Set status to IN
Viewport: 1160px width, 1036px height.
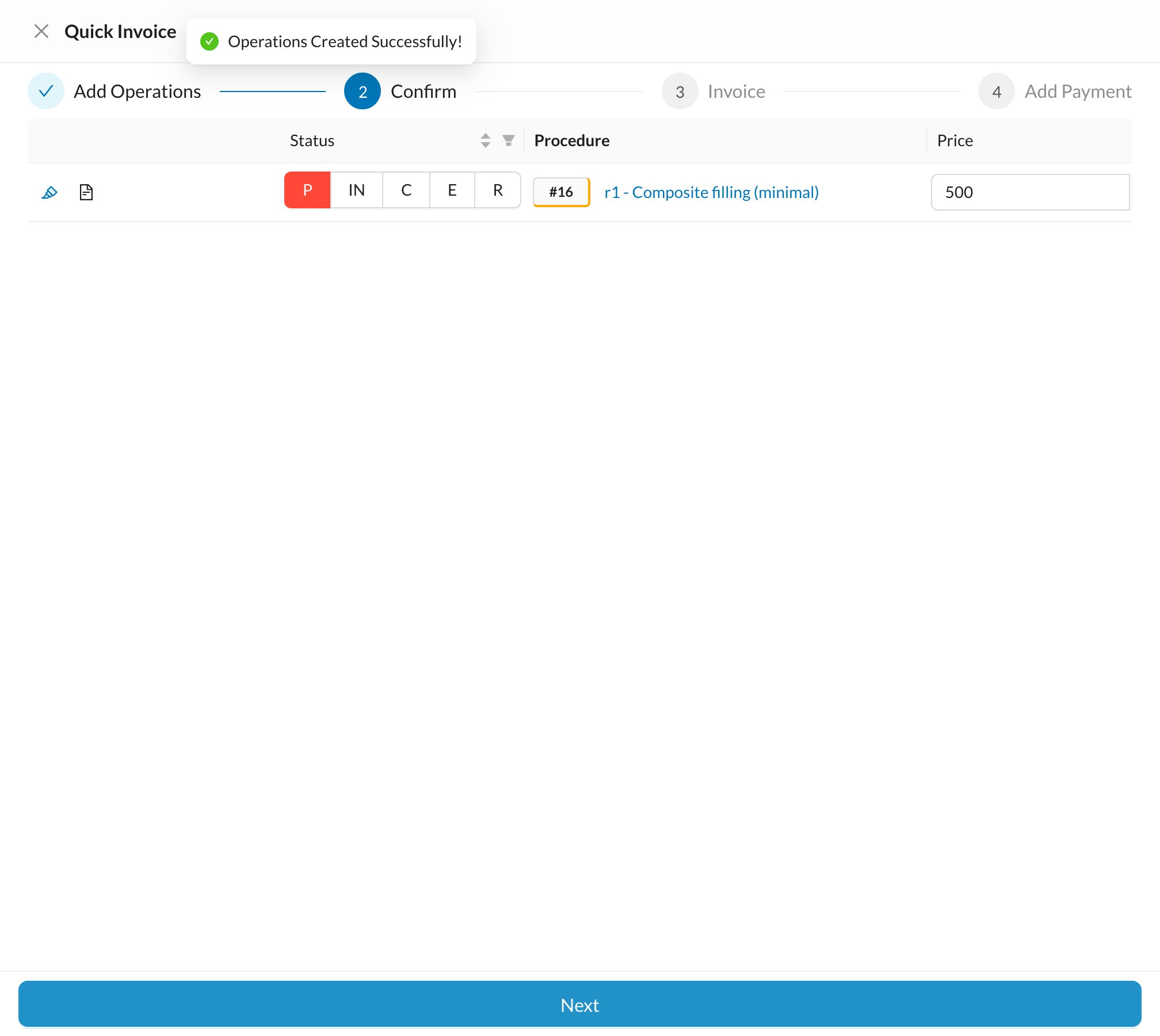357,190
